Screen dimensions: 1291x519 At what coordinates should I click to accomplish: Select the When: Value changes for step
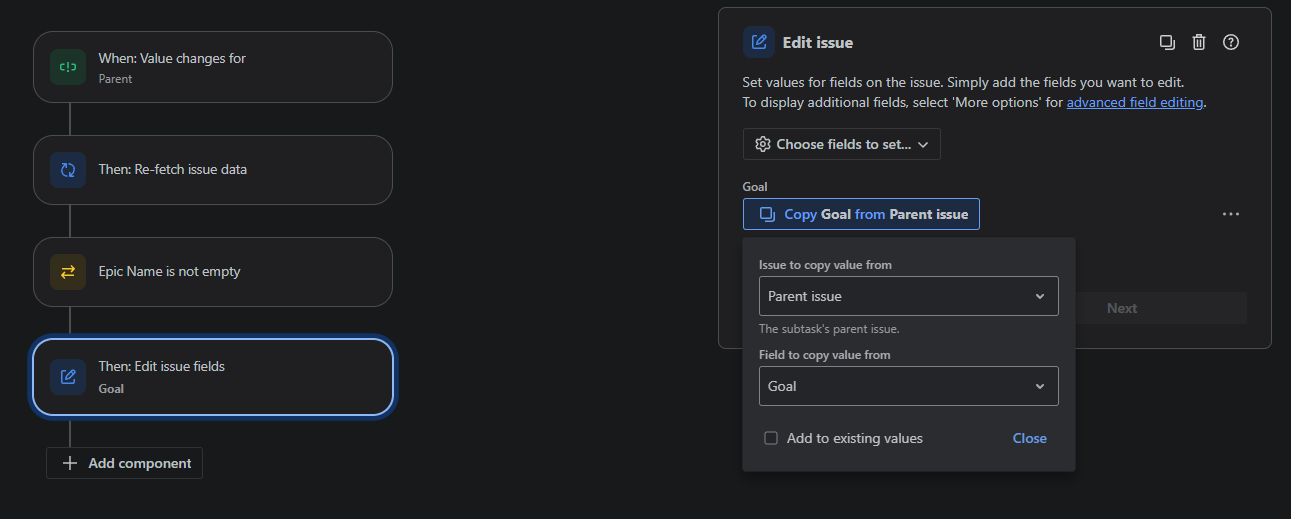pos(213,67)
